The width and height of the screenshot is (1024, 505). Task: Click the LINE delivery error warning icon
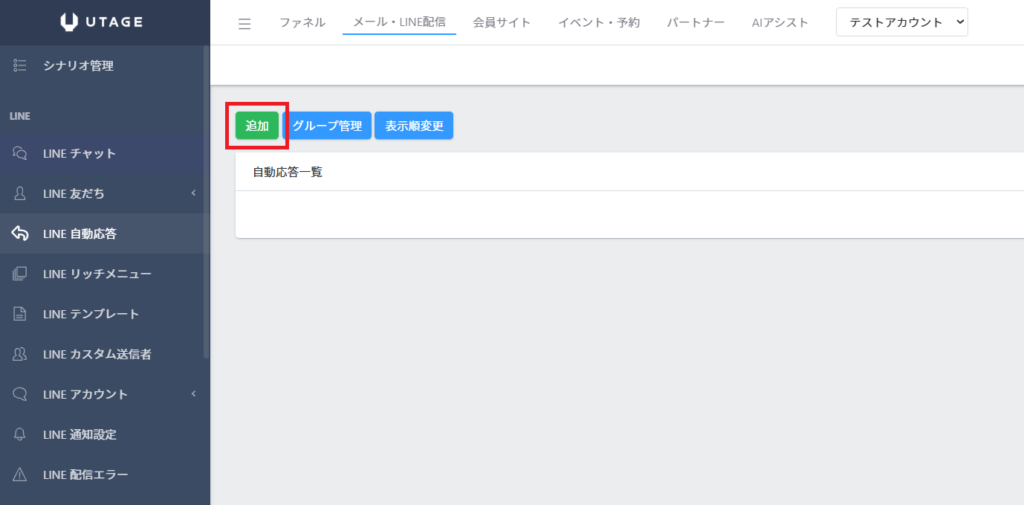(19, 475)
